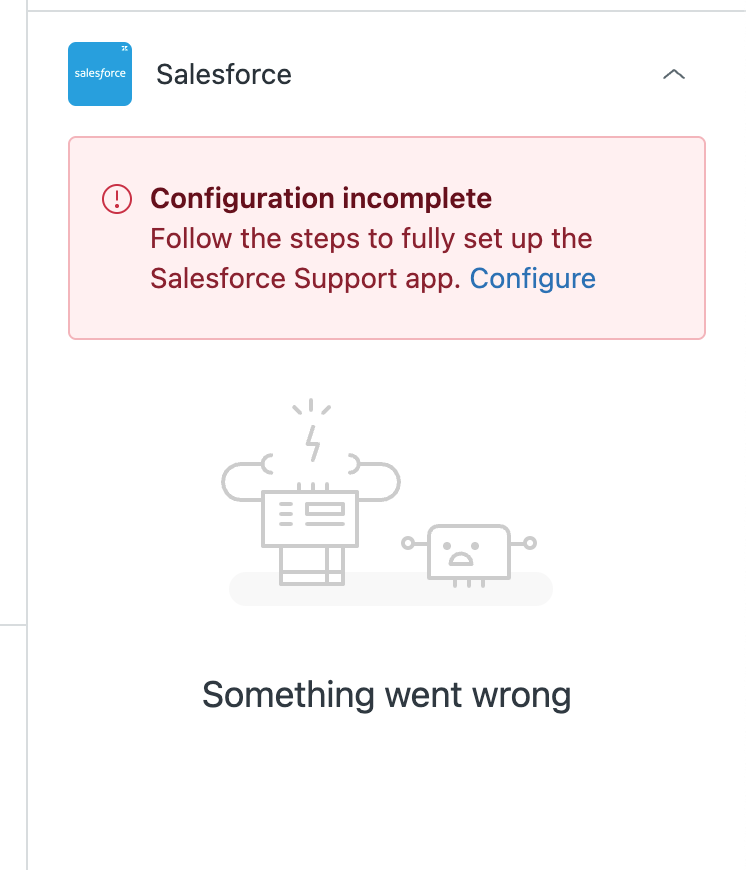Click the small sad robot face
Screen dimensions: 746x870
coord(461,553)
